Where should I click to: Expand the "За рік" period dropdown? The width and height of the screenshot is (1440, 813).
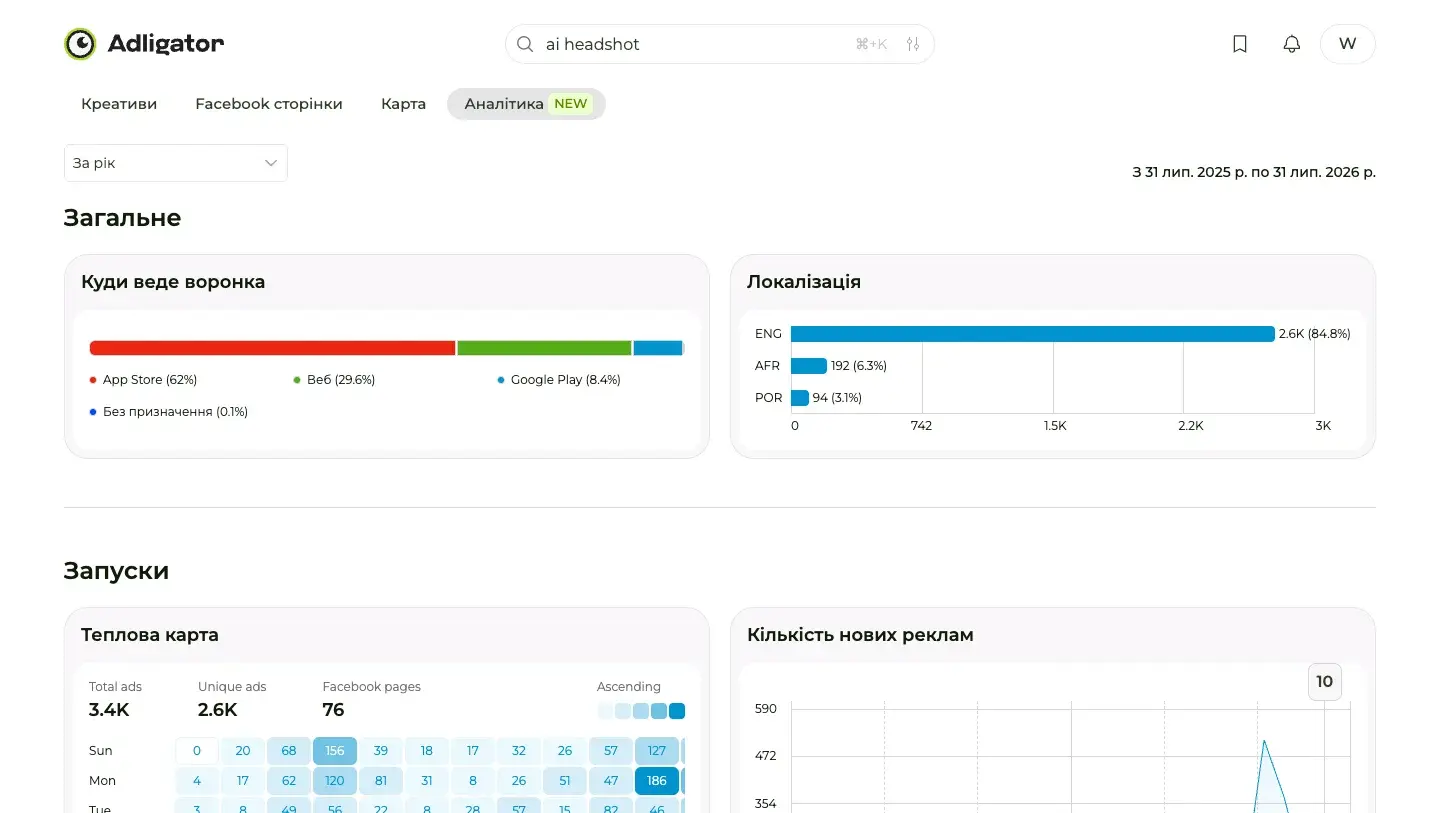pos(176,163)
